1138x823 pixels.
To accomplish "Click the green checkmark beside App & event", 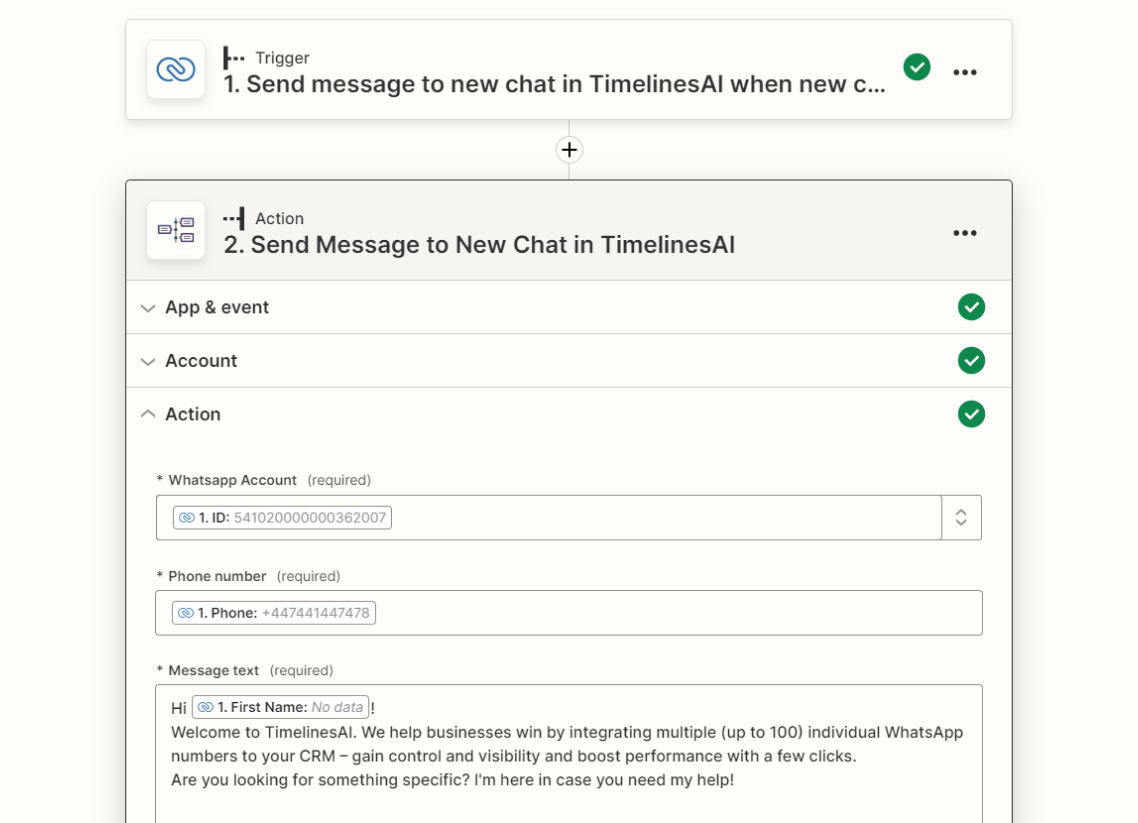I will coord(971,307).
